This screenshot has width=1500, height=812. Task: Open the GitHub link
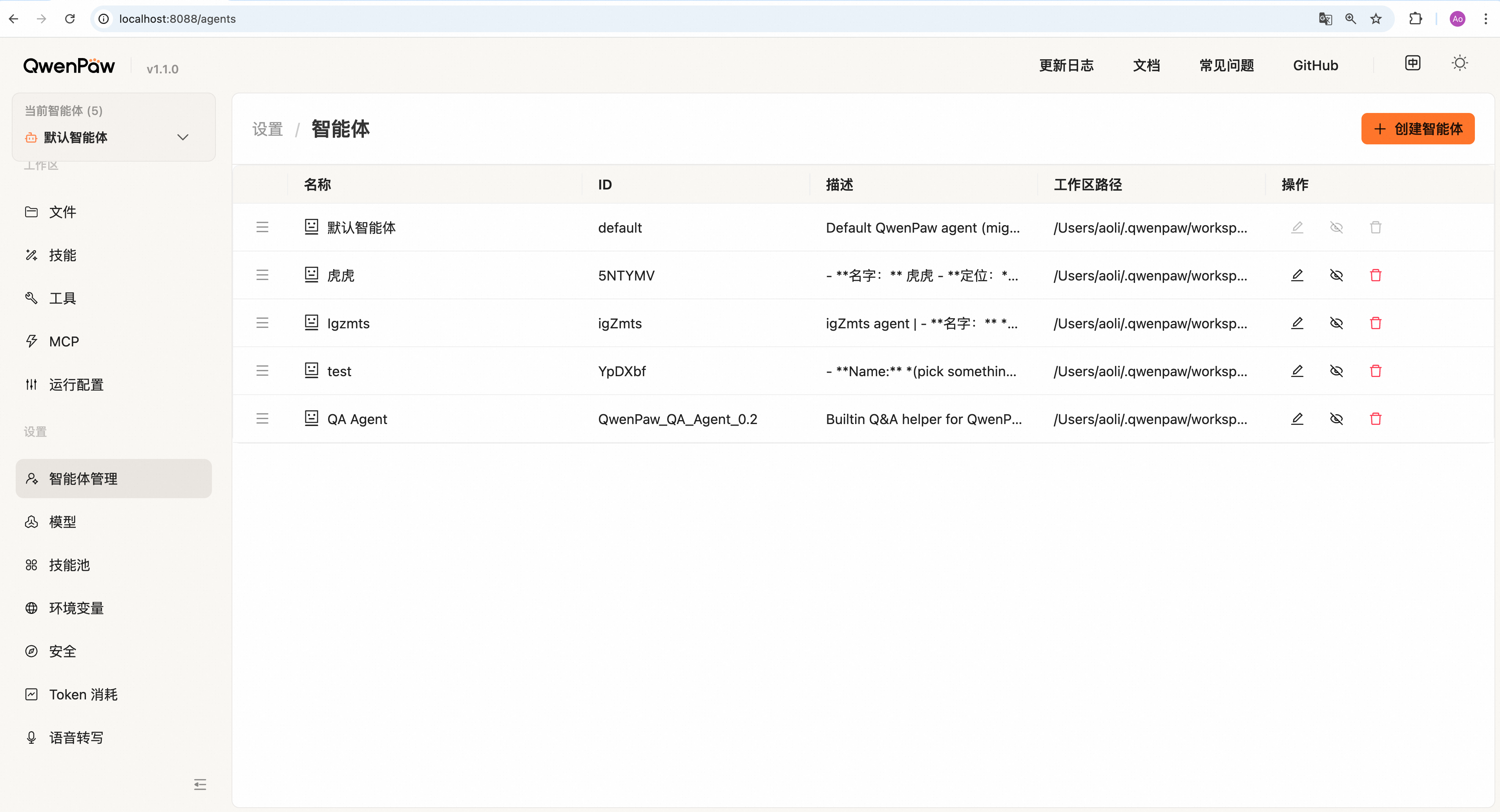point(1316,65)
